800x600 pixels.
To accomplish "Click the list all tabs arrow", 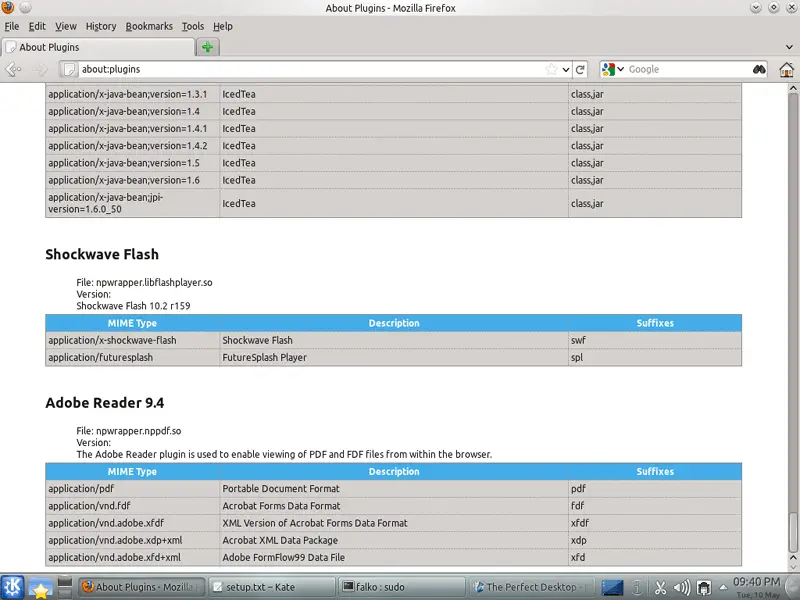I will 790,47.
